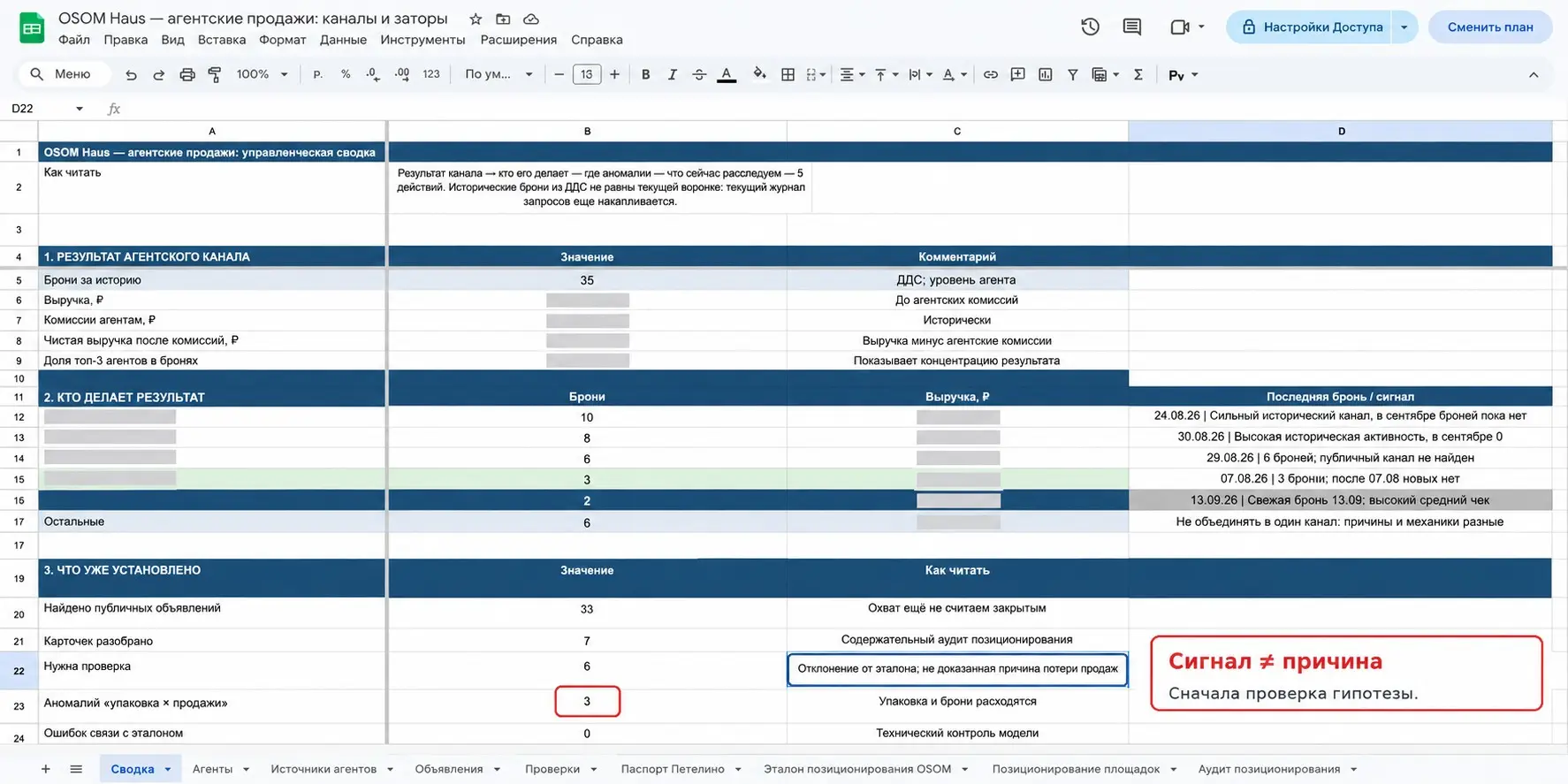Format as percent
The image size is (1568, 784).
[346, 75]
